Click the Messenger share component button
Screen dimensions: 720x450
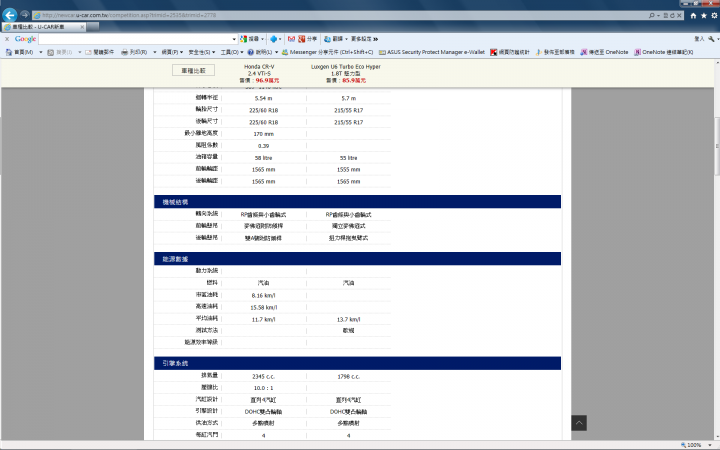pos(327,52)
